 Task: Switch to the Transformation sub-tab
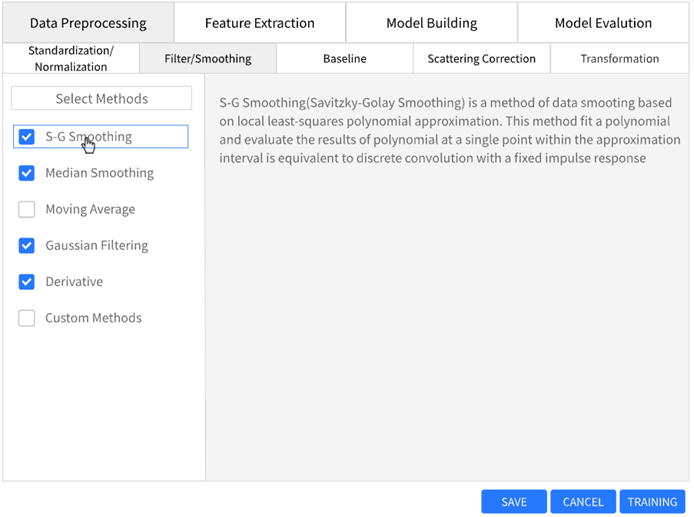pyautogui.click(x=619, y=59)
